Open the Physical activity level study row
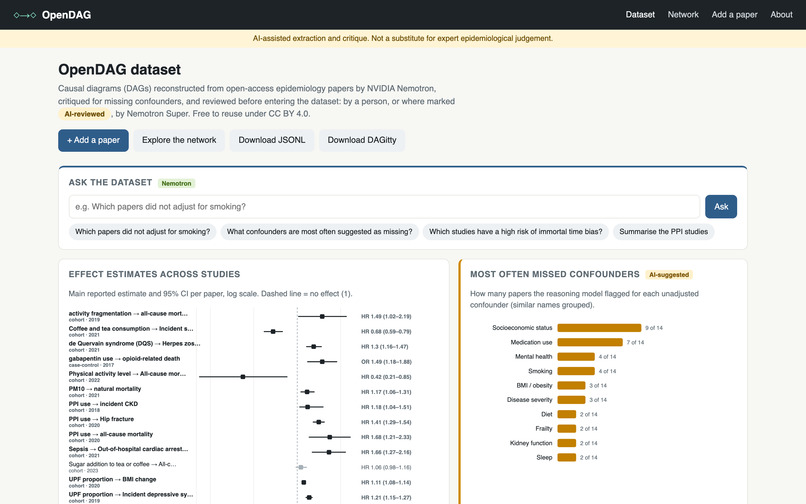Image resolution: width=806 pixels, height=504 pixels. (240, 376)
